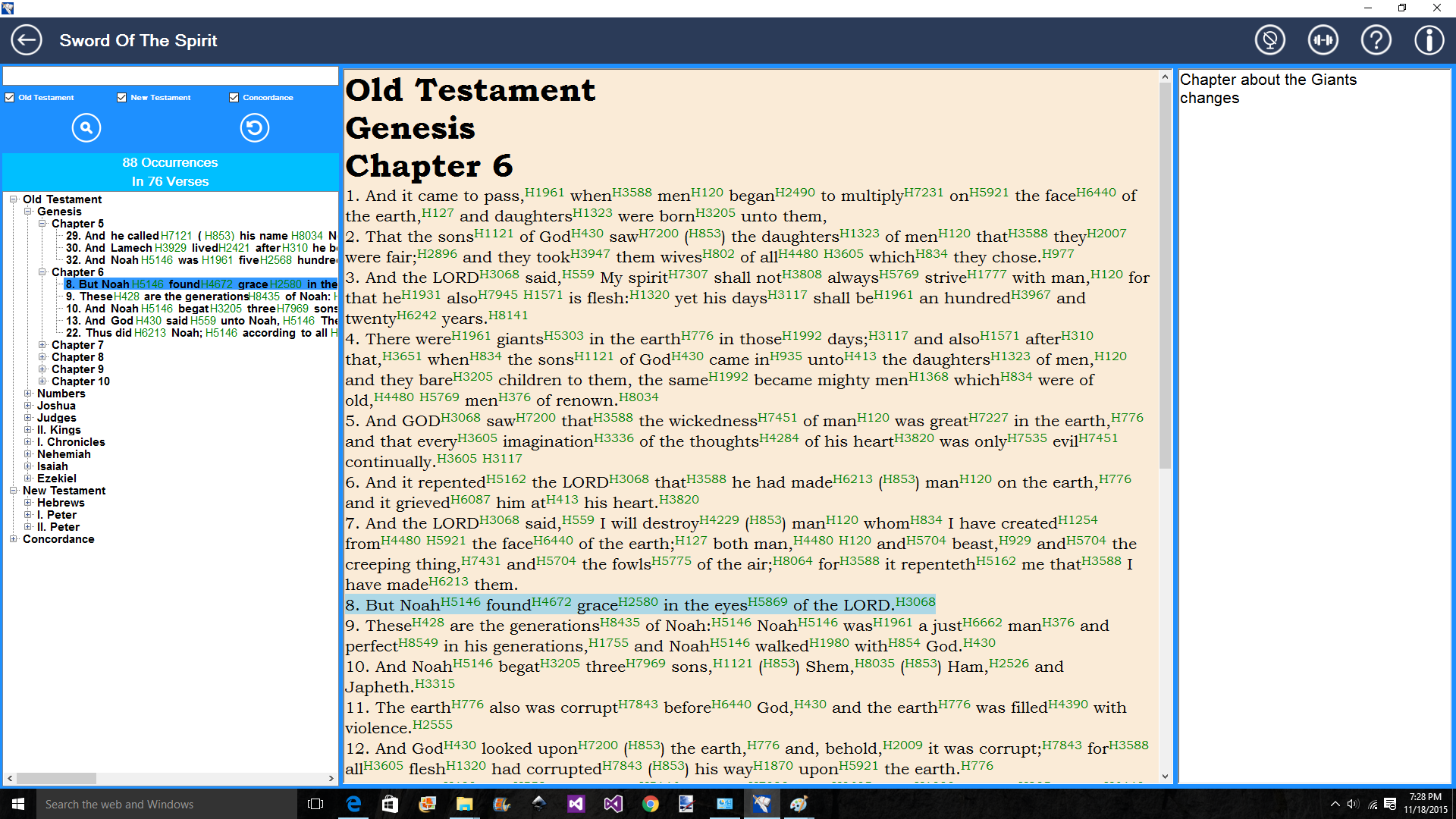Click the globe icon in header
This screenshot has height=819, width=1456.
(1269, 40)
